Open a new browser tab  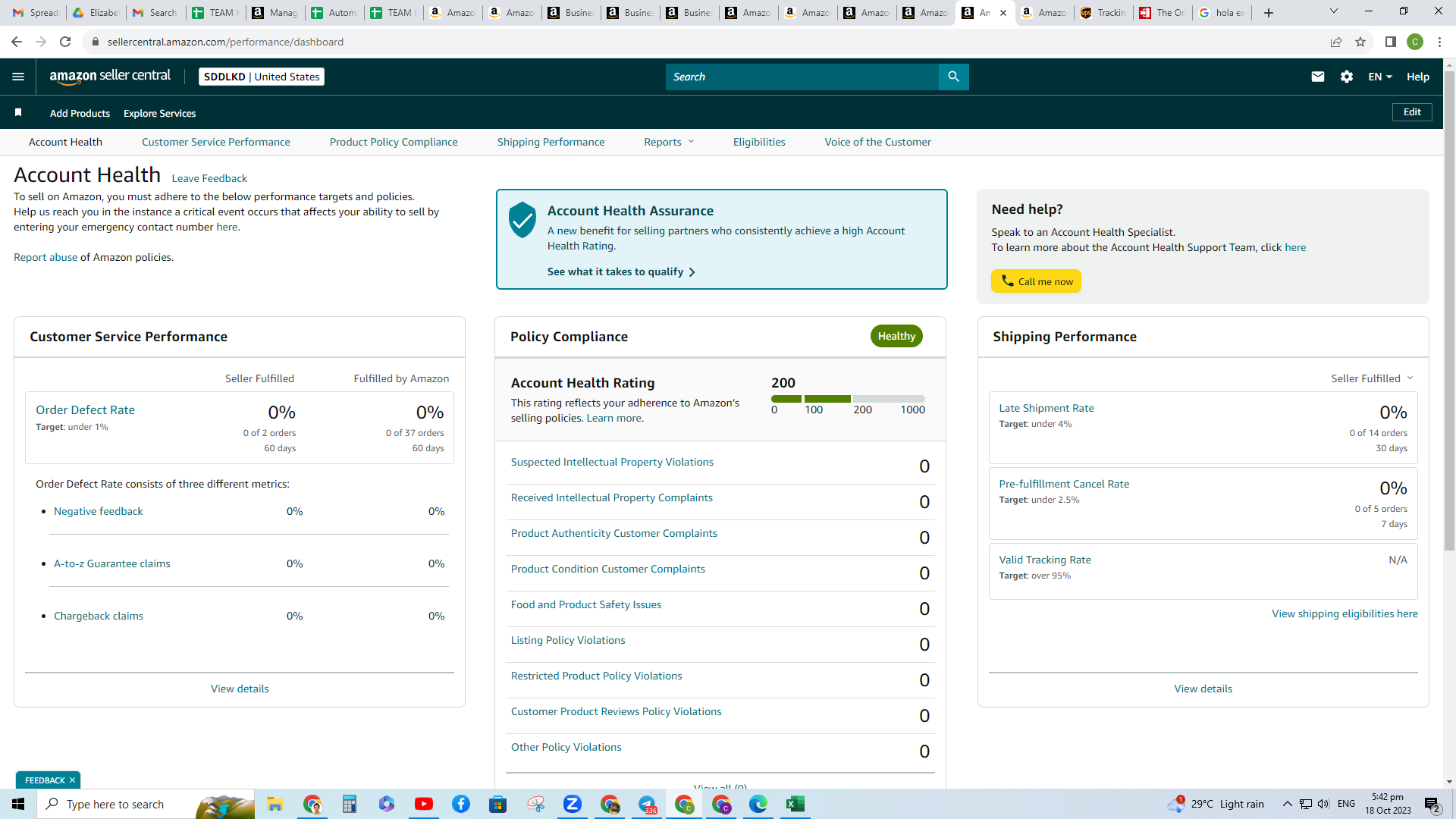[x=1269, y=13]
